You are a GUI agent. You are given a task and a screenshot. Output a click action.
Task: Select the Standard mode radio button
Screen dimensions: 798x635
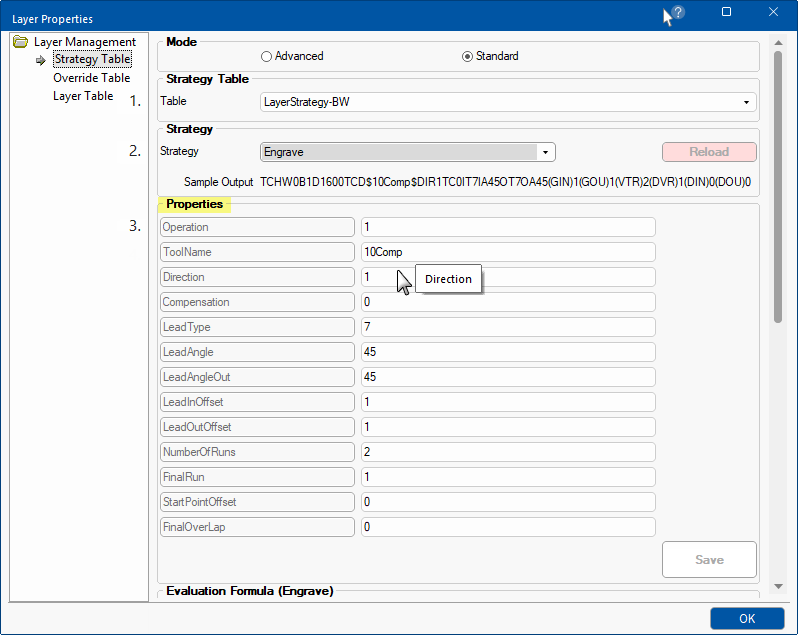click(467, 56)
